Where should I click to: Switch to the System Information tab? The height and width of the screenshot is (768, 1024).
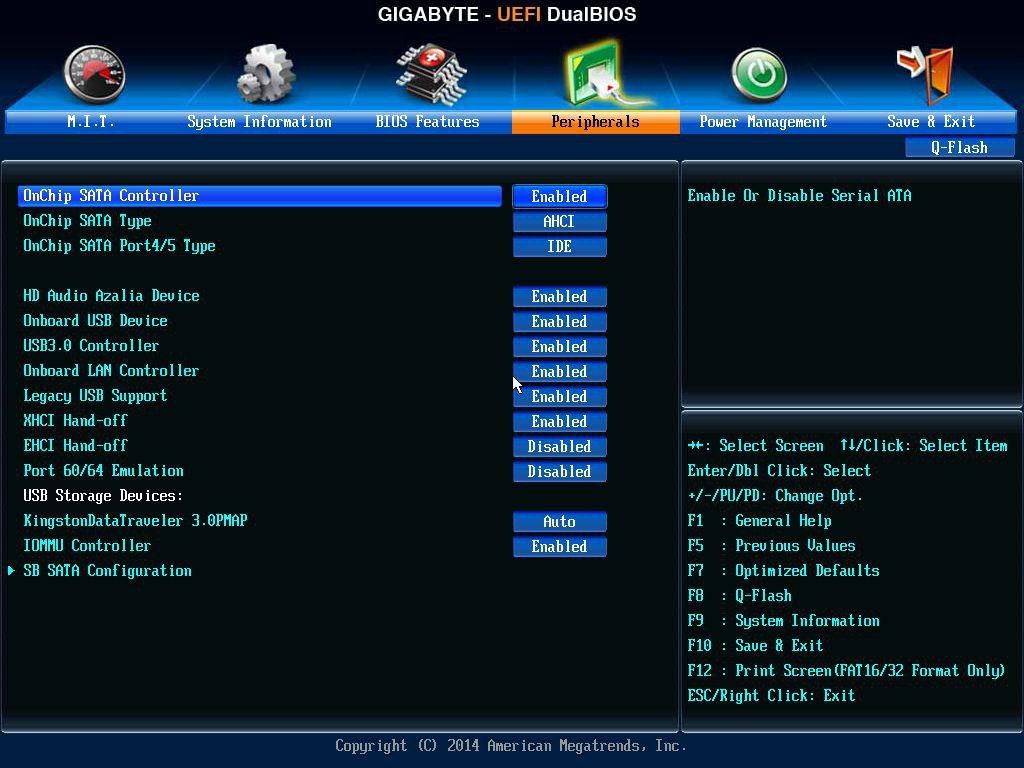pos(259,121)
